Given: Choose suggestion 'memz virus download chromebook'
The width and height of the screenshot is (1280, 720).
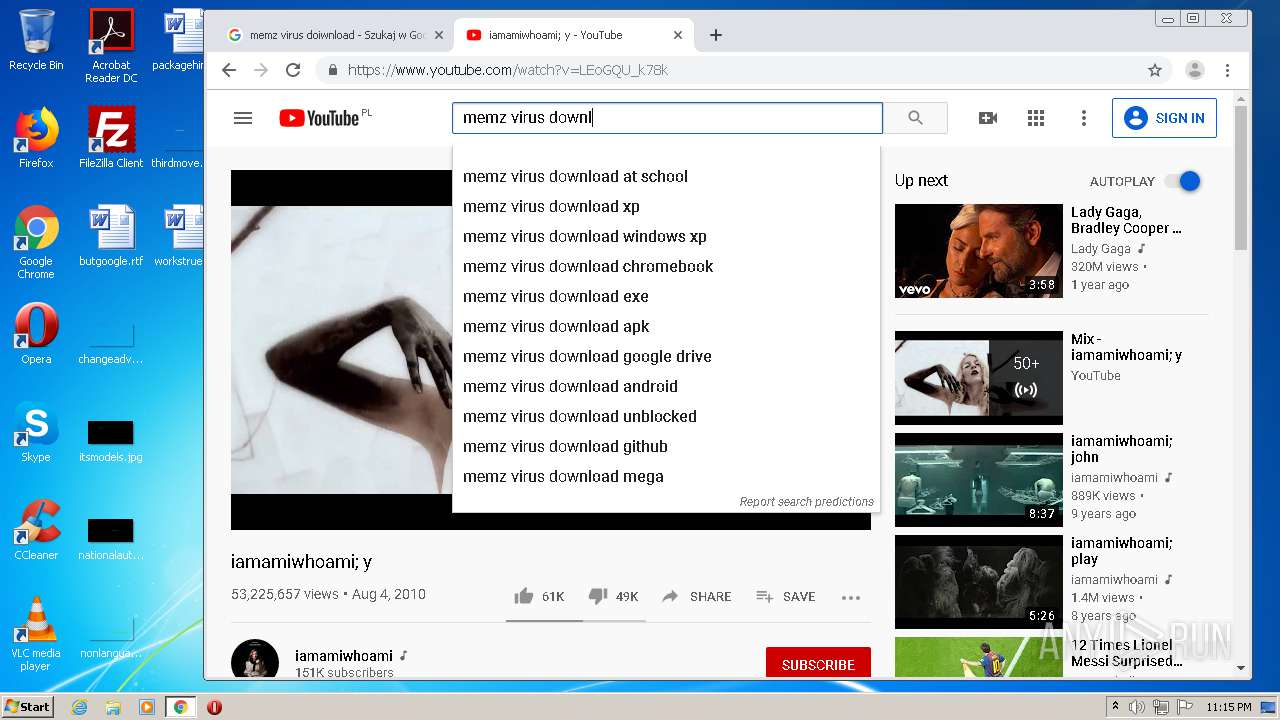Looking at the screenshot, I should (666, 266).
